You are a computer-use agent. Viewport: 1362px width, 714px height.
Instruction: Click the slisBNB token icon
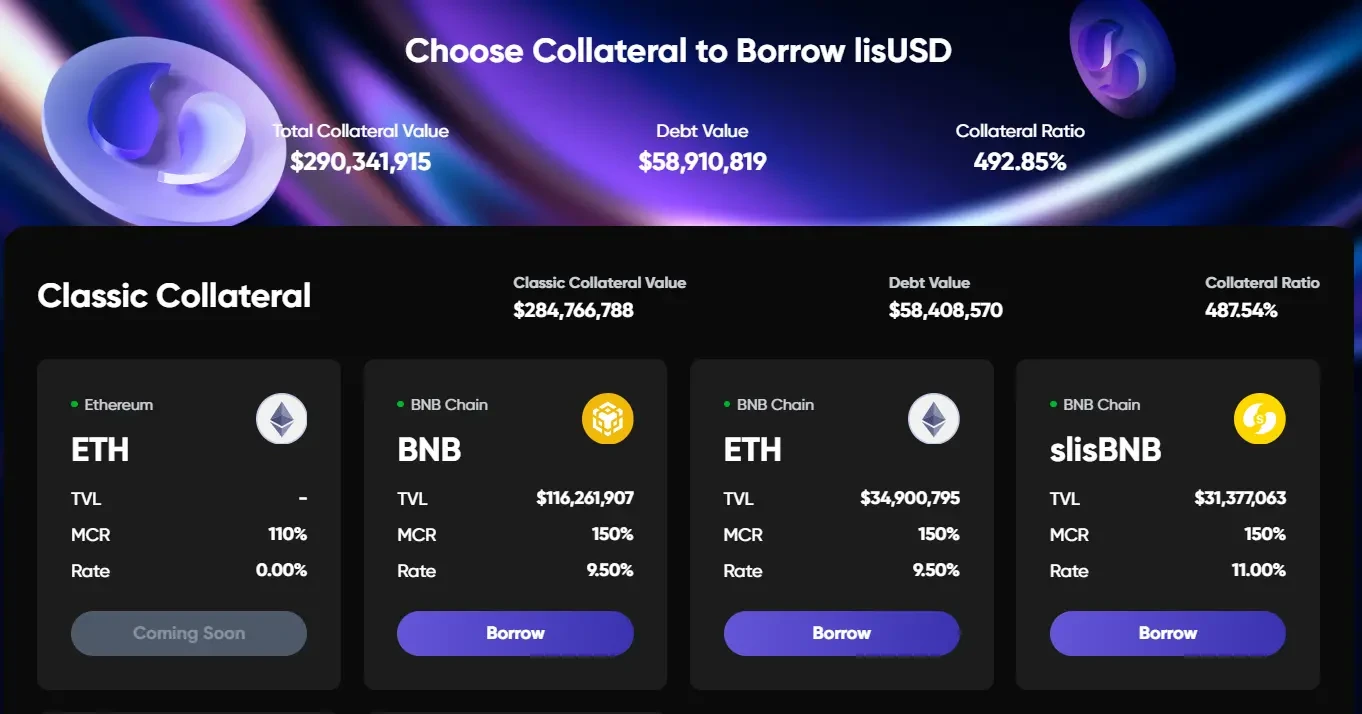[1259, 418]
